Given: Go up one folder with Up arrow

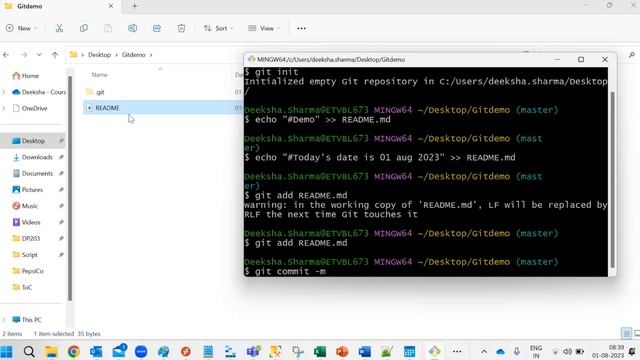Looking at the screenshot, I should coord(55,55).
